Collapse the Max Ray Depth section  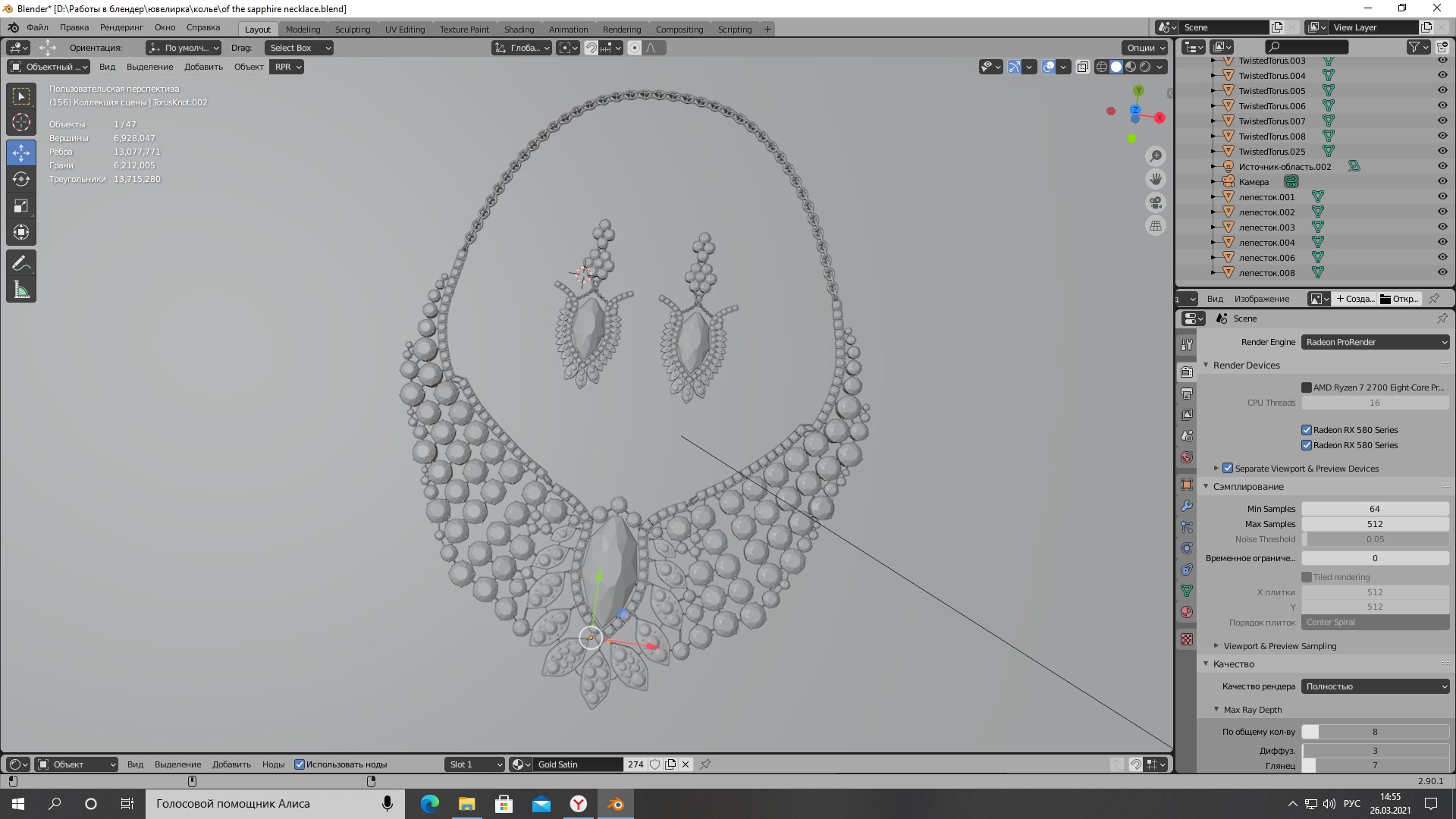(1216, 710)
